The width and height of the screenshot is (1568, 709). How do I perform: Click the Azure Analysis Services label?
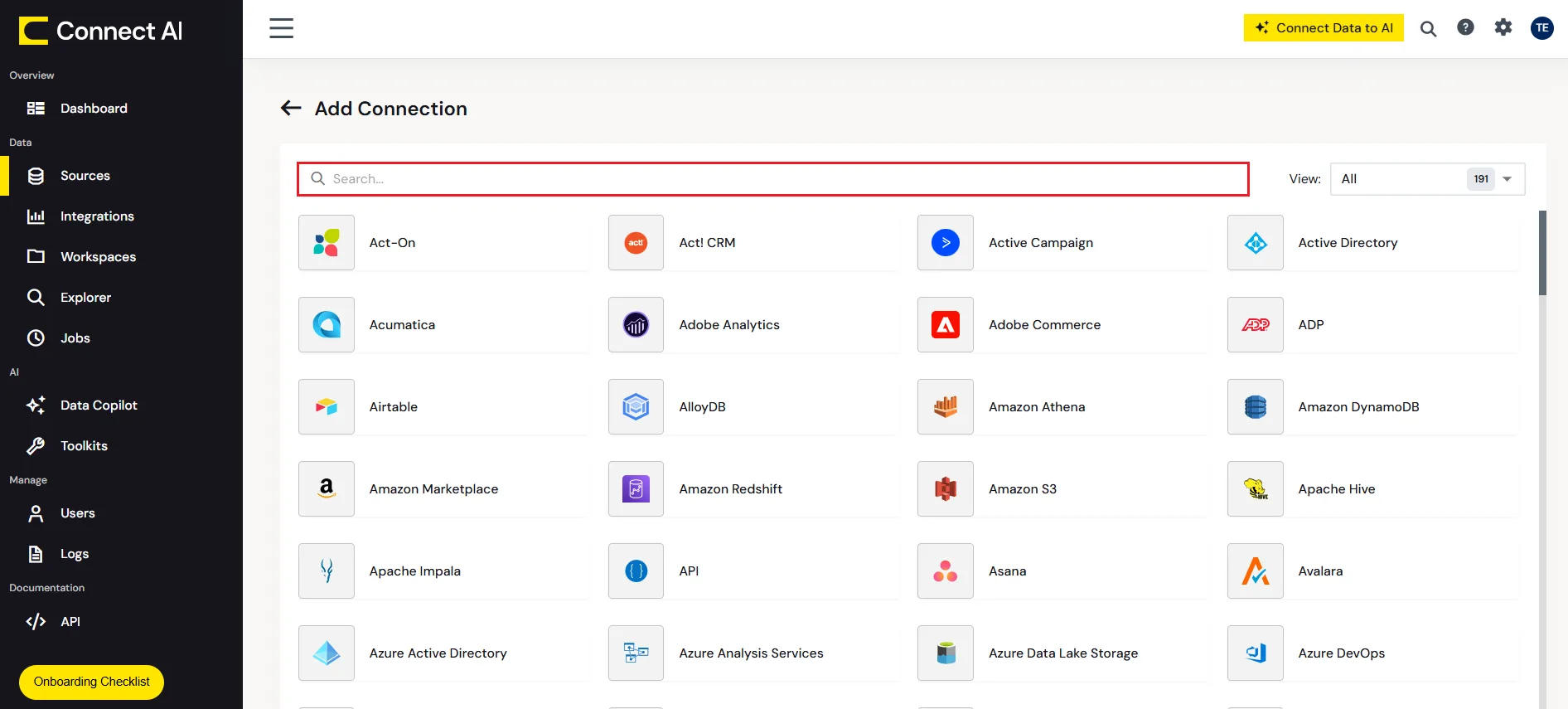coord(751,653)
